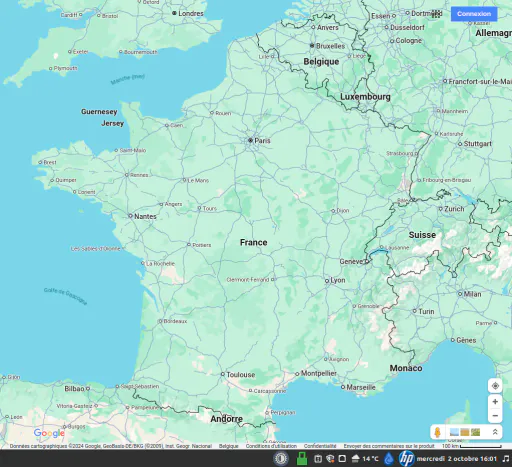This screenshot has width=512, height=467.
Task: Select the Londres city label
Action: click(x=191, y=14)
